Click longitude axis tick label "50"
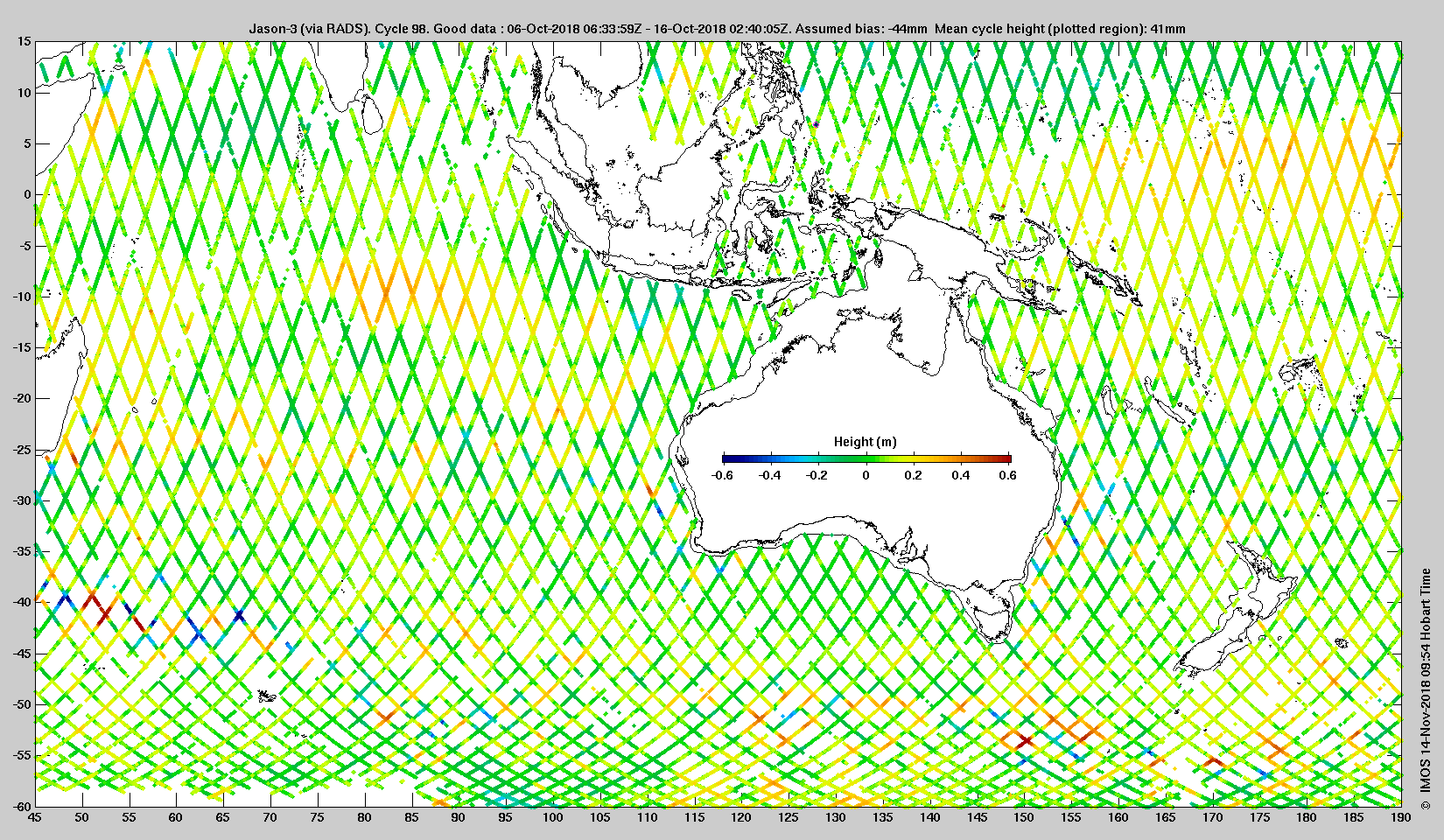Viewport: 1444px width, 840px height. pyautogui.click(x=82, y=818)
